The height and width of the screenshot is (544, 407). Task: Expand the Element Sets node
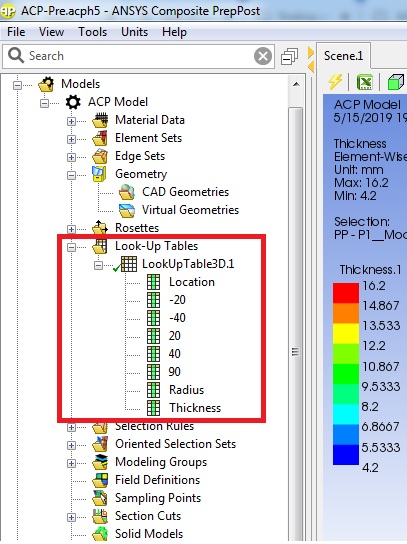[x=71, y=139]
